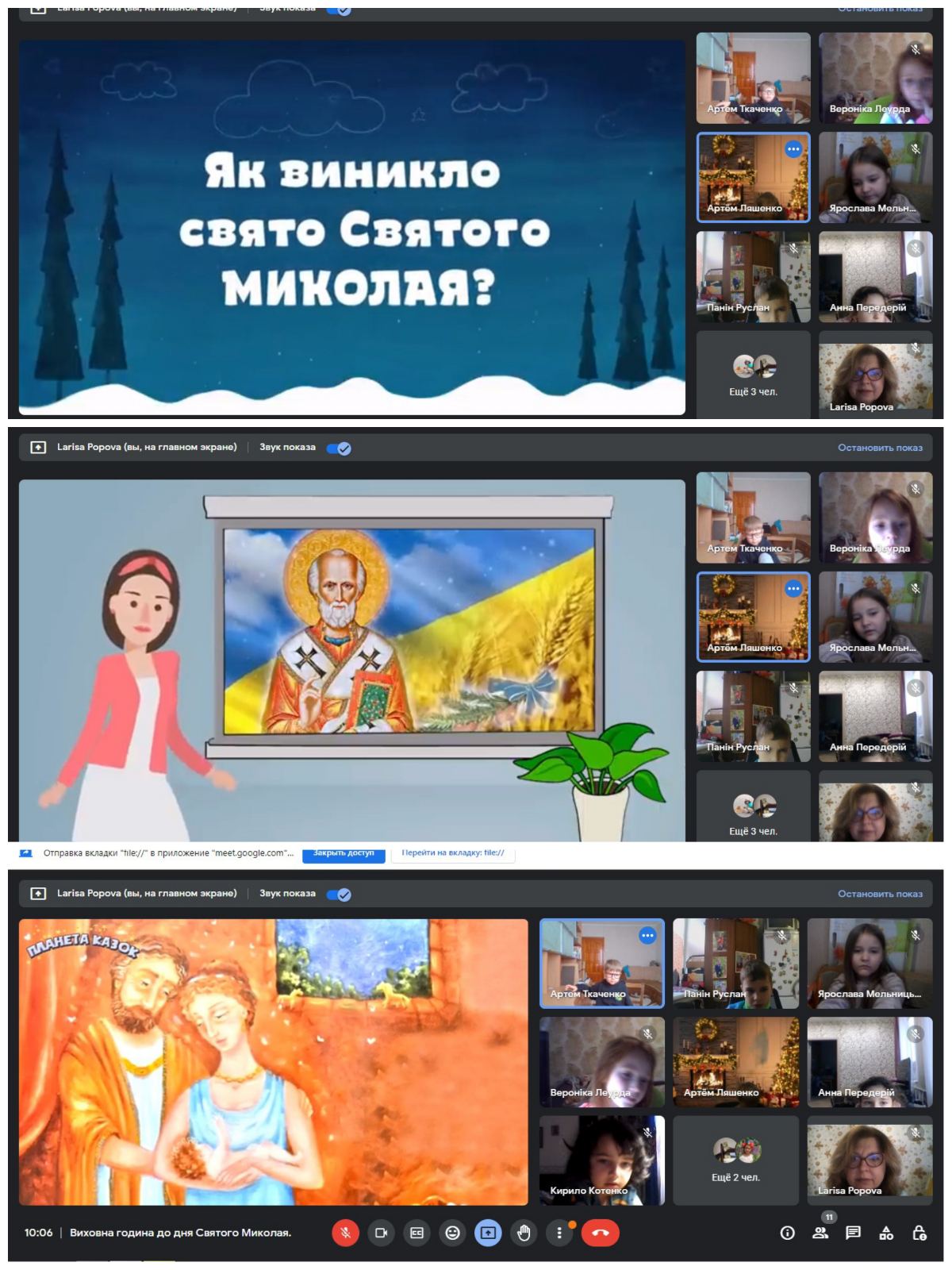Open the emoji reactions button
The width and height of the screenshot is (952, 1270).
pyautogui.click(x=452, y=1233)
